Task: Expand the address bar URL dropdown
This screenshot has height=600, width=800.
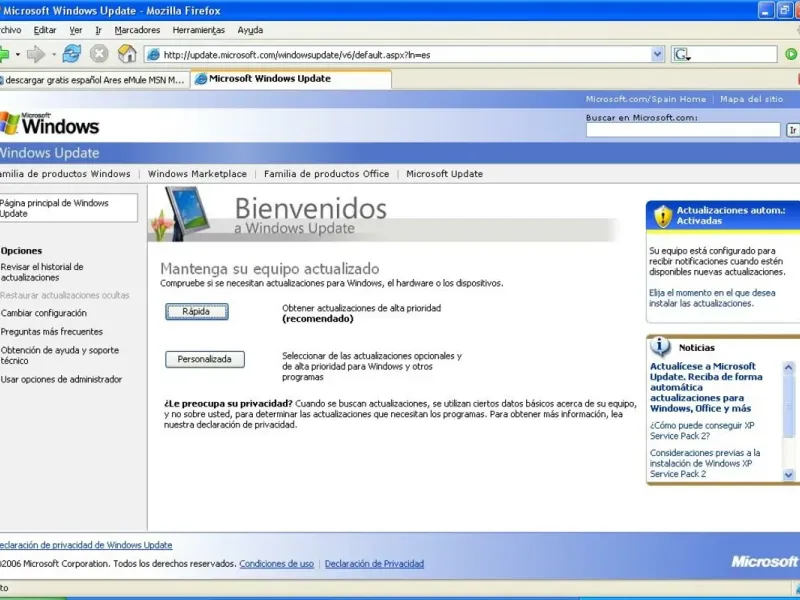Action: pos(657,54)
